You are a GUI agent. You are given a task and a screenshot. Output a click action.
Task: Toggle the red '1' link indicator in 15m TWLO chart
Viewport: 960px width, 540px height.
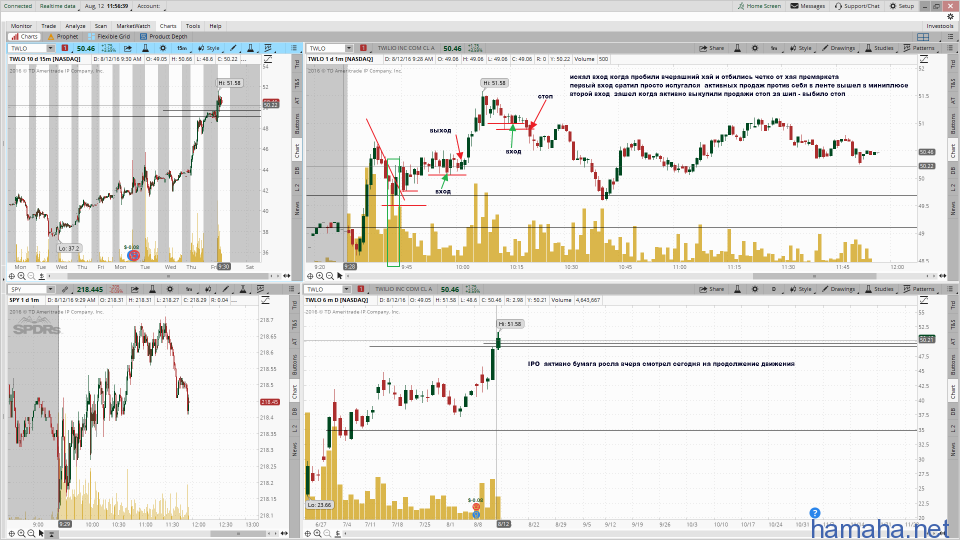[x=64, y=48]
